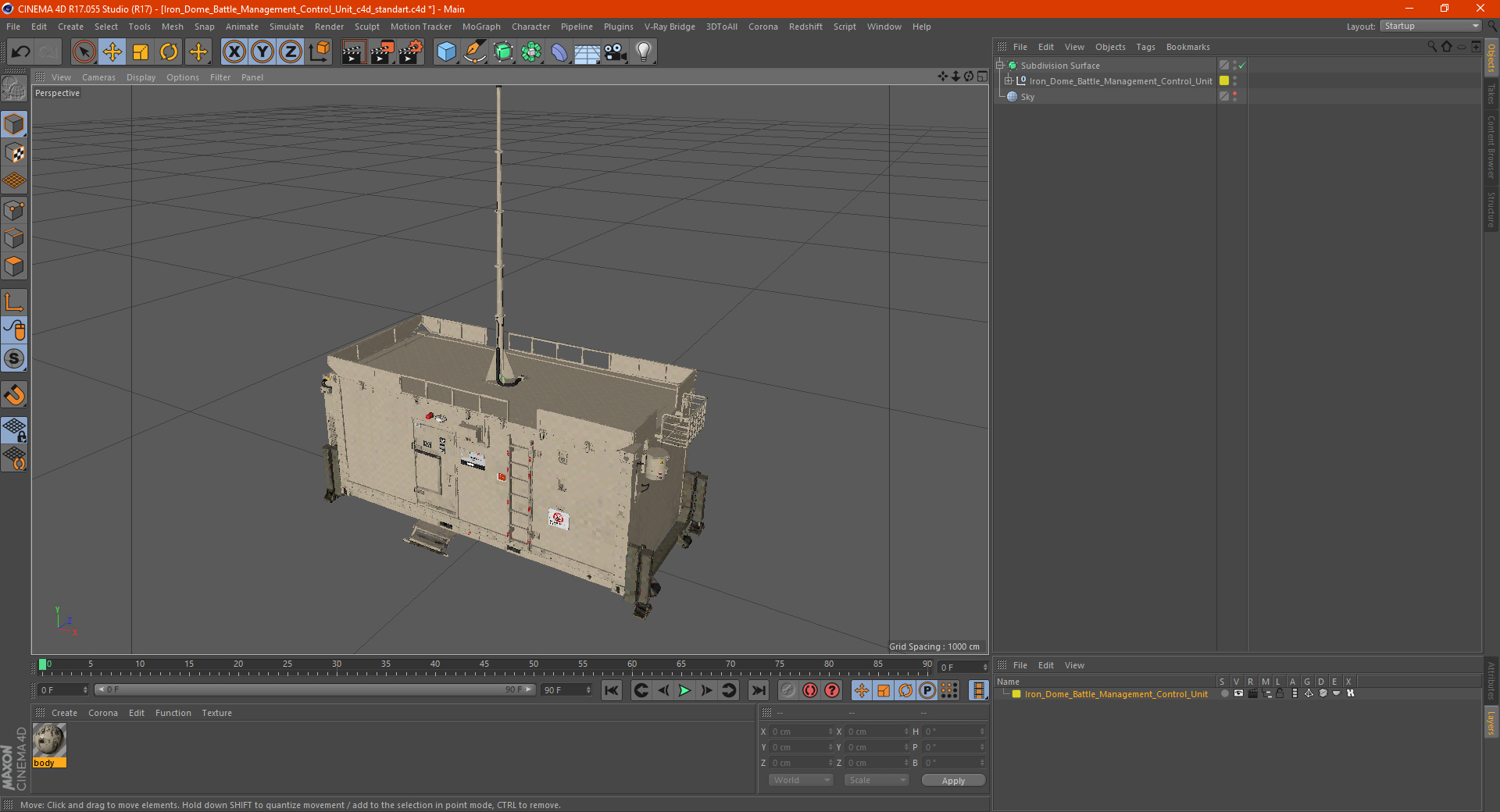This screenshot has width=1500, height=812.
Task: Select the body material thumbnail
Action: tap(49, 740)
